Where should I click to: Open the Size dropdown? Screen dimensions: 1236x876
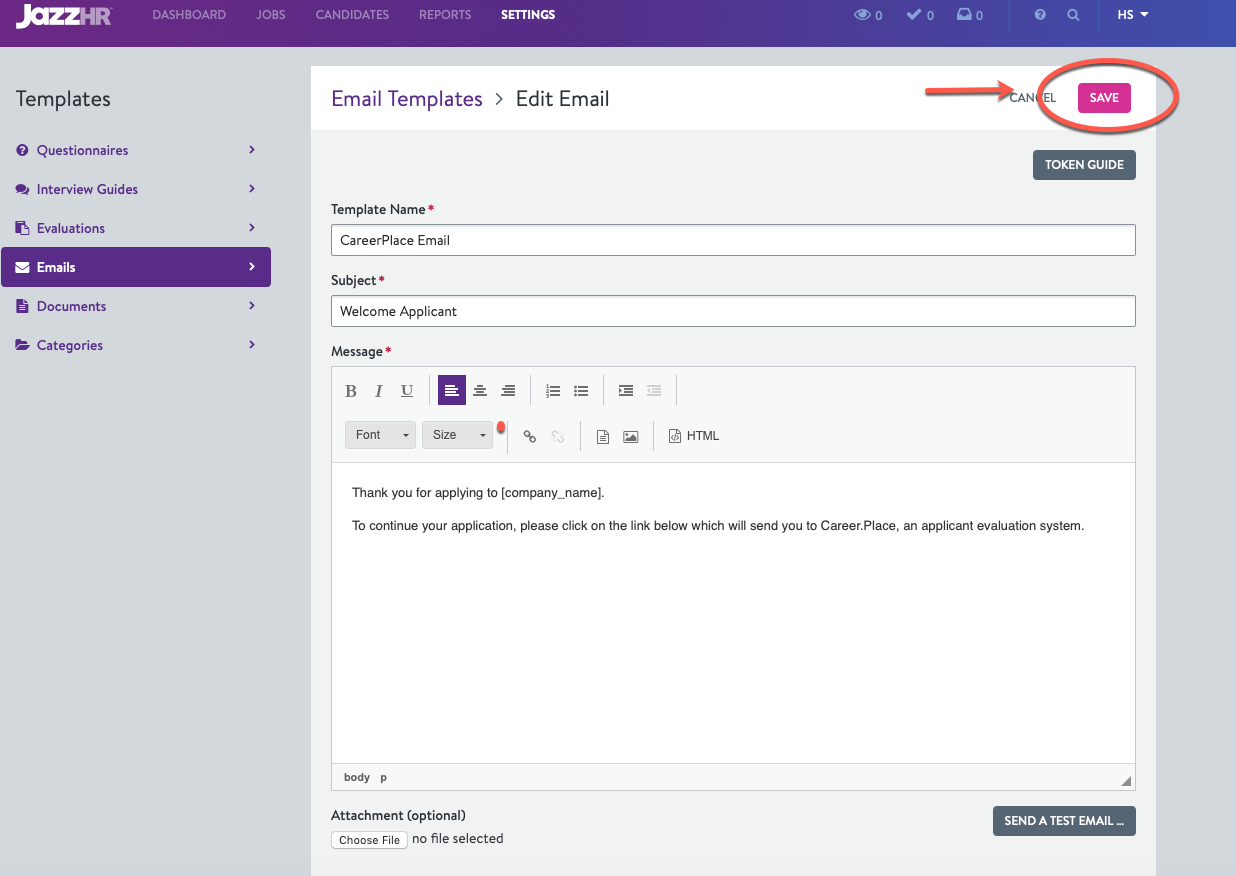tap(457, 435)
